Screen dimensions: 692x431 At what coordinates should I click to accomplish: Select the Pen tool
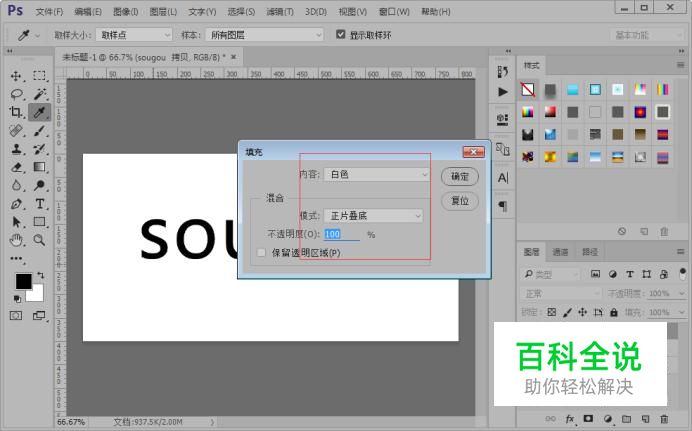16,204
